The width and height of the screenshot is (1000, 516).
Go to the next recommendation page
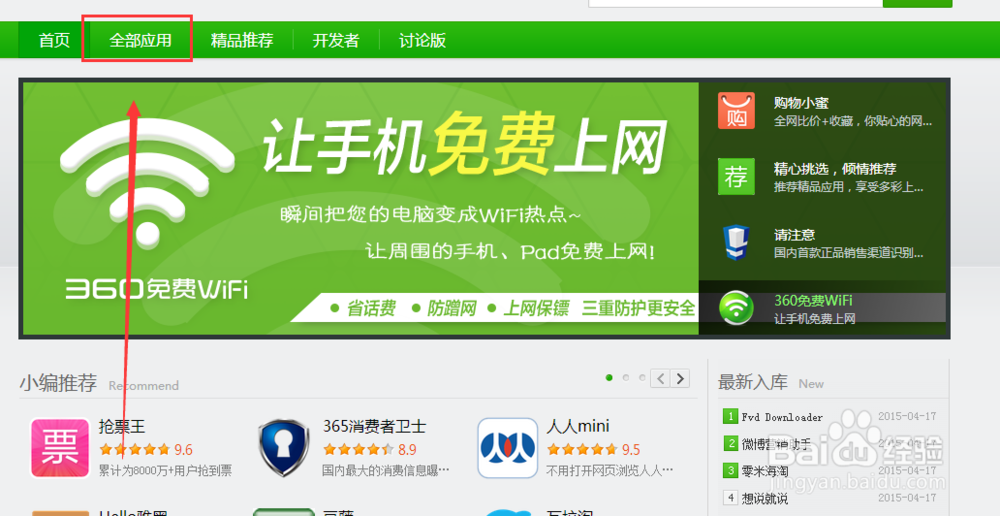point(680,378)
